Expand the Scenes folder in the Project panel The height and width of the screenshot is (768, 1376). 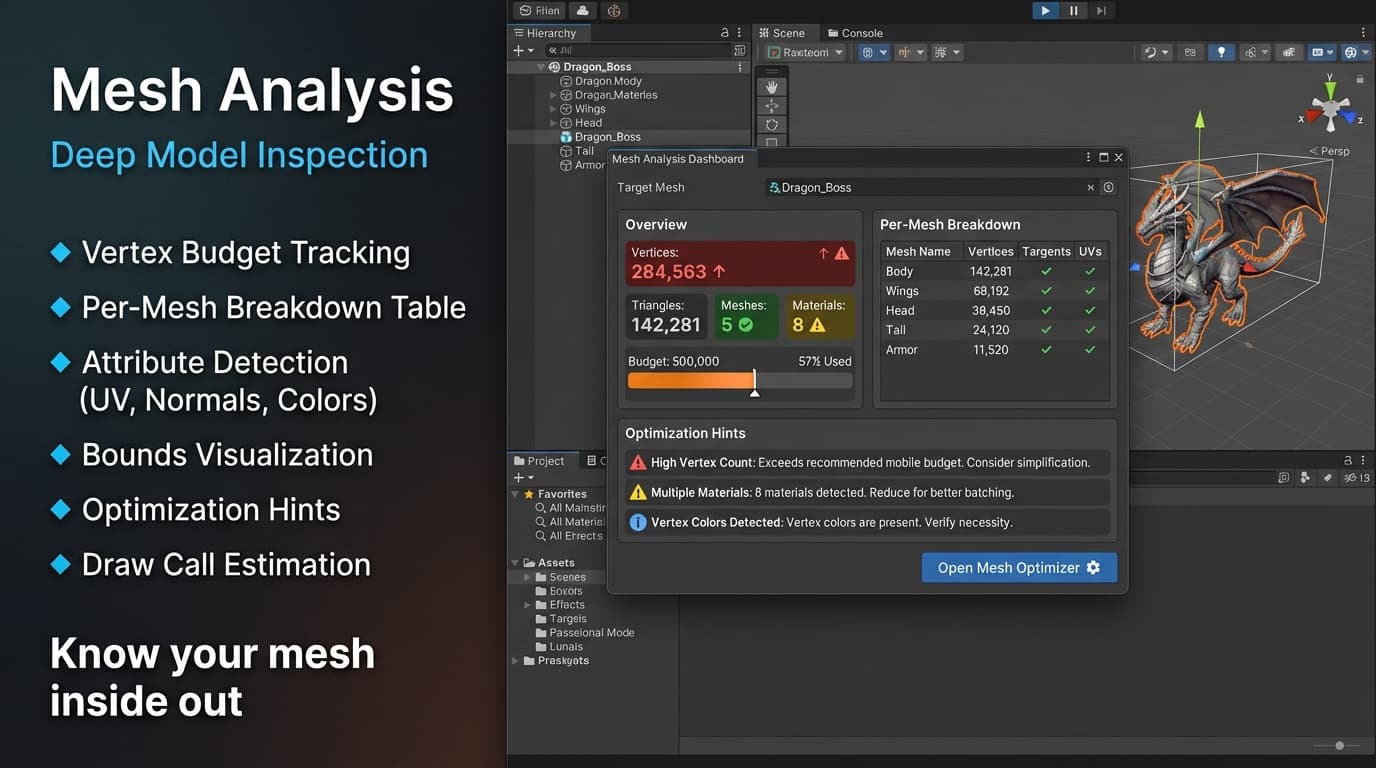pos(527,576)
